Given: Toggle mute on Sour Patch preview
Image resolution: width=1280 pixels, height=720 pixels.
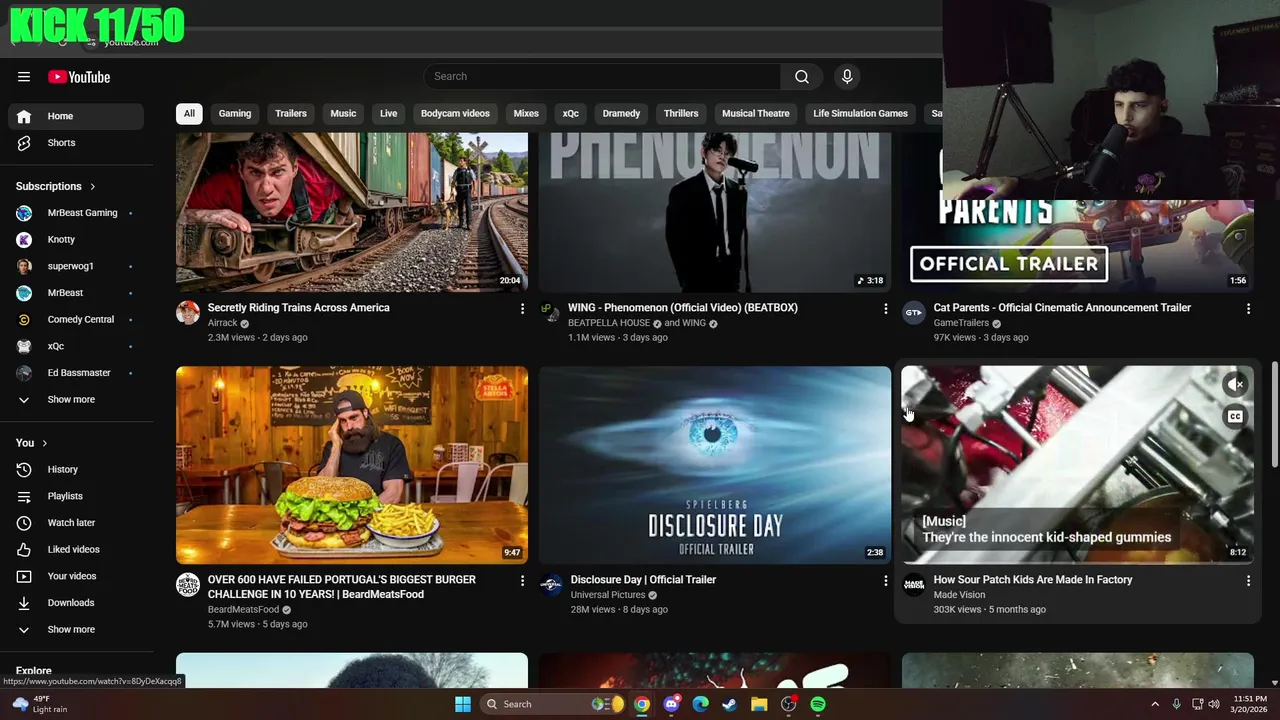Looking at the screenshot, I should pyautogui.click(x=1236, y=384).
